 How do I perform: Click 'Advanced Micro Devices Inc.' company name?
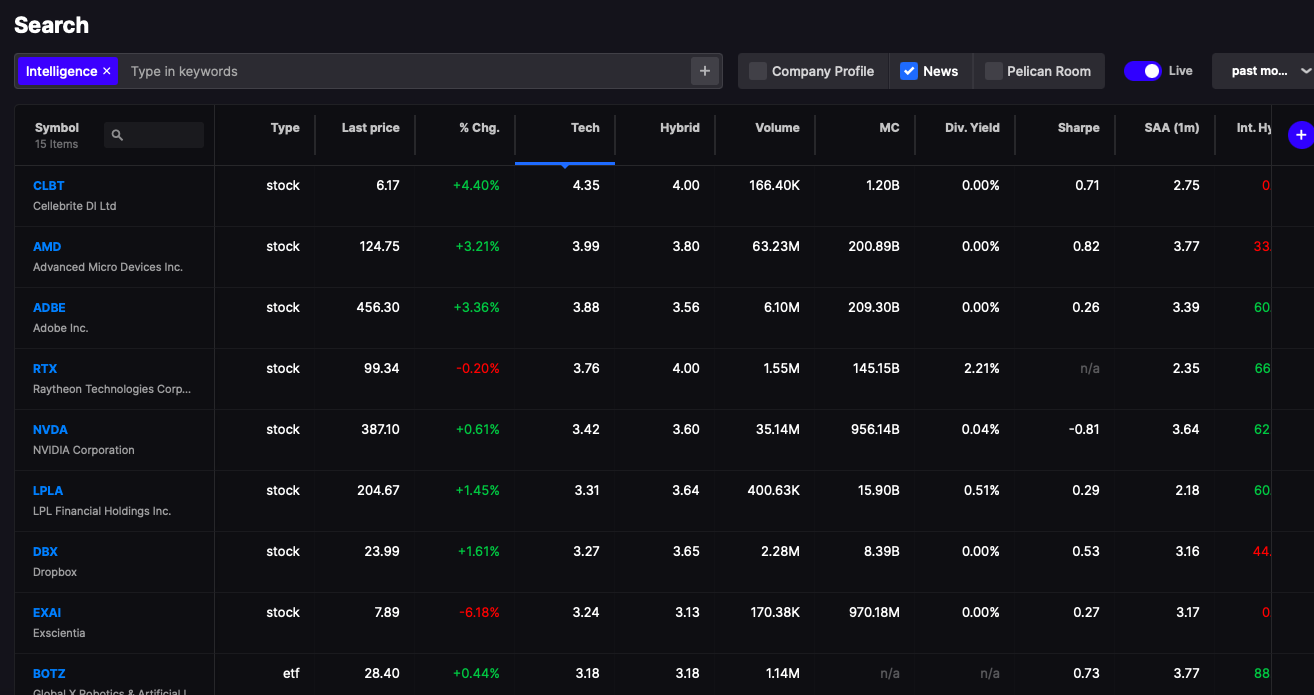(x=108, y=267)
